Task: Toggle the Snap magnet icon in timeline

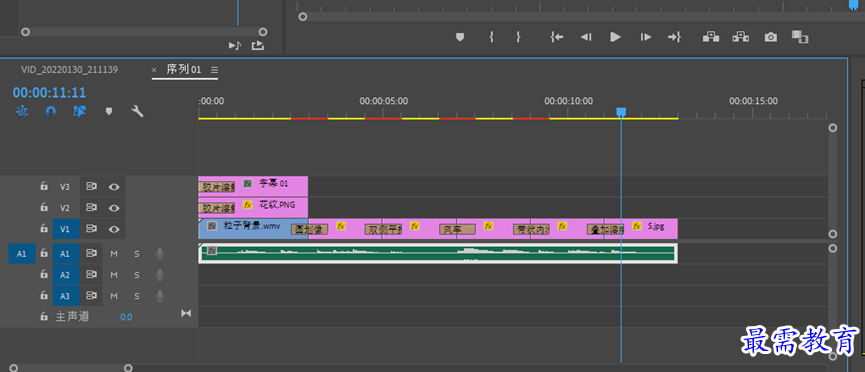Action: click(x=51, y=111)
